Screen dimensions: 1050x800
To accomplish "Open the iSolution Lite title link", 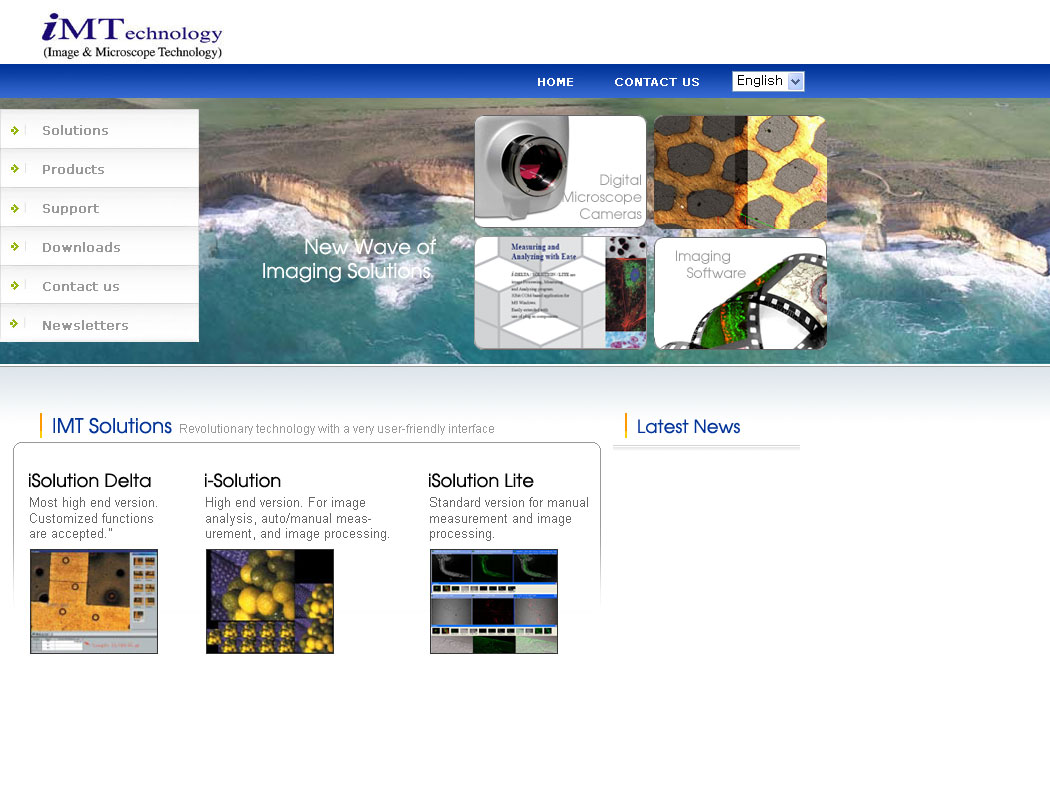I will (x=481, y=481).
